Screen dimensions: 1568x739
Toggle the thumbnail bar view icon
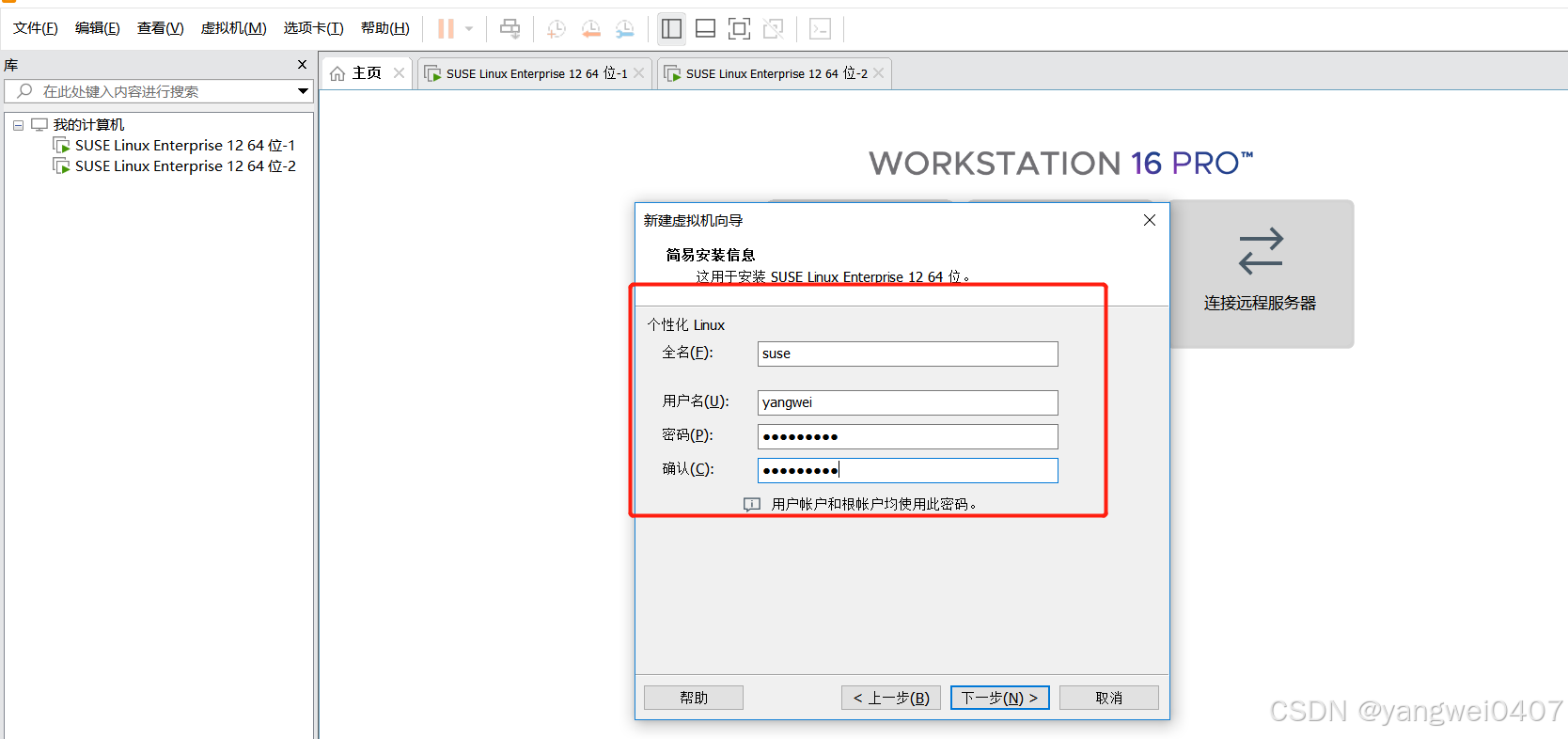click(x=705, y=29)
